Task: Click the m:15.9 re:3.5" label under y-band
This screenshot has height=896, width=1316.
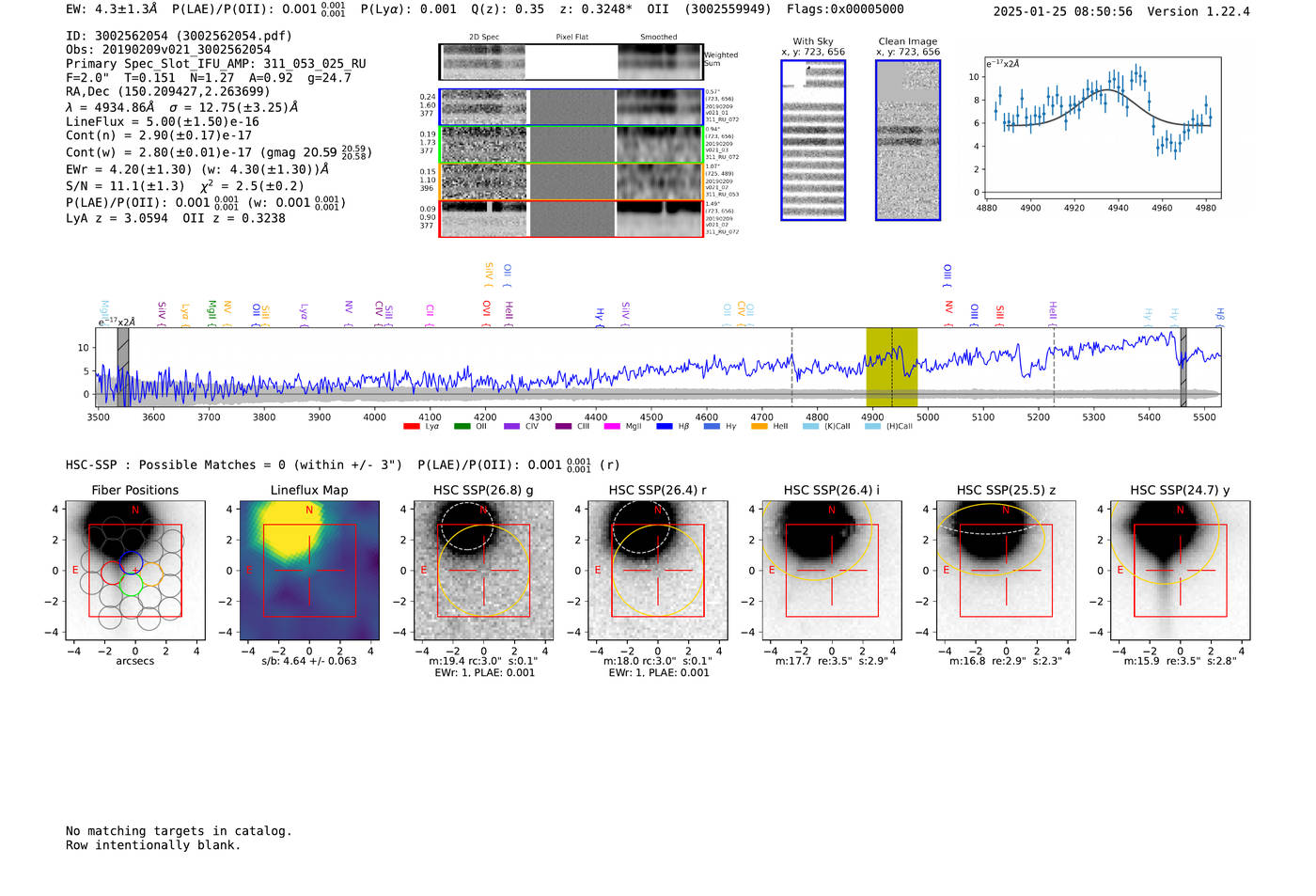Action: [x=1180, y=661]
